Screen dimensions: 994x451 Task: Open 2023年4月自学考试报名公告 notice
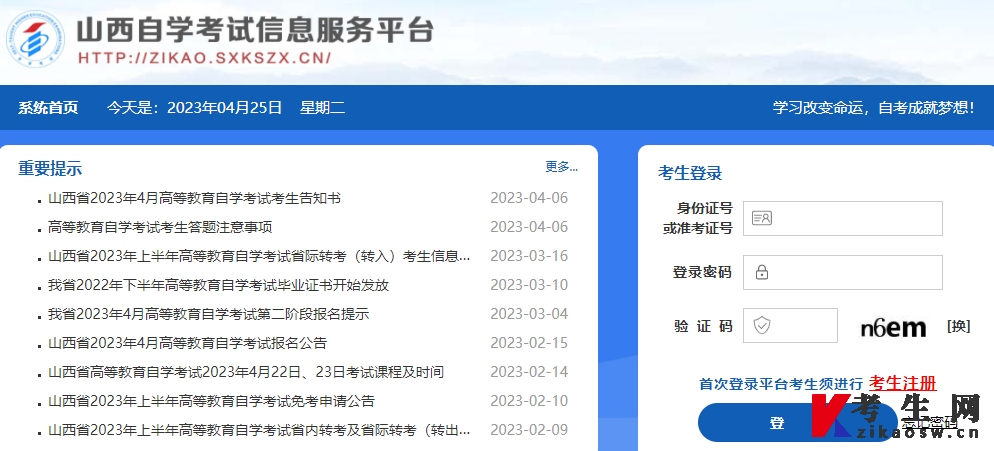(187, 343)
